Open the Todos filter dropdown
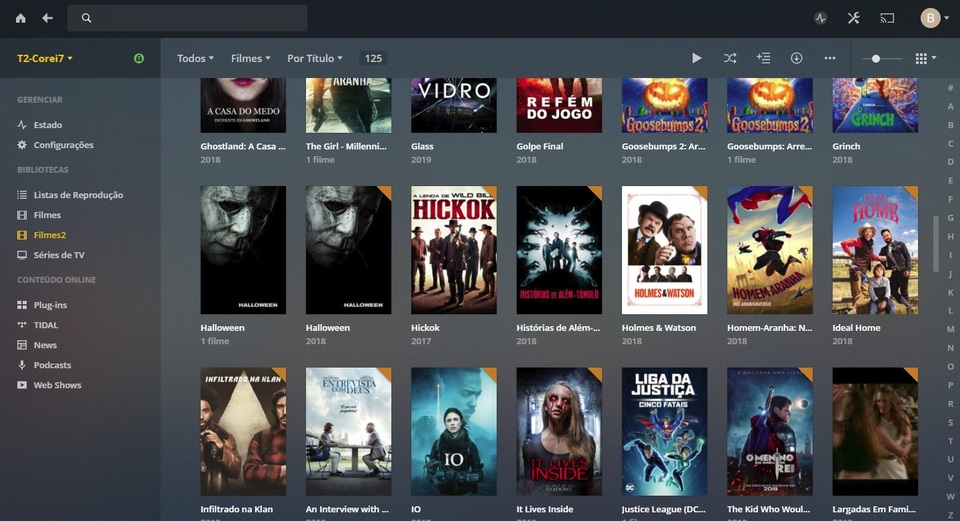 (x=195, y=58)
